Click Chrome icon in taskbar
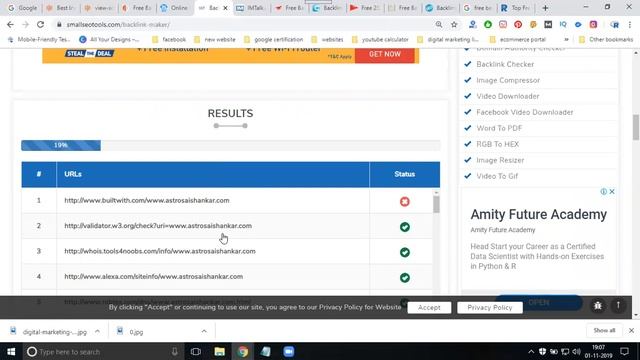640x360 pixels. click(243, 351)
